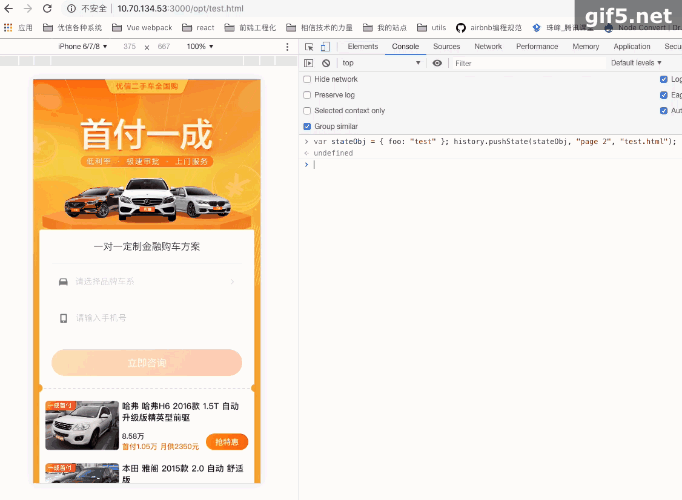Open the 优信各种系统 bookmark folder
The width and height of the screenshot is (682, 500).
[x=73, y=27]
